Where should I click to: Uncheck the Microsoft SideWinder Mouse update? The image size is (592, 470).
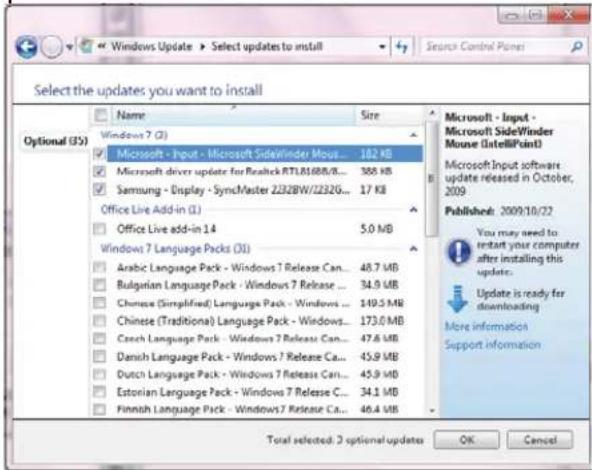click(x=100, y=154)
